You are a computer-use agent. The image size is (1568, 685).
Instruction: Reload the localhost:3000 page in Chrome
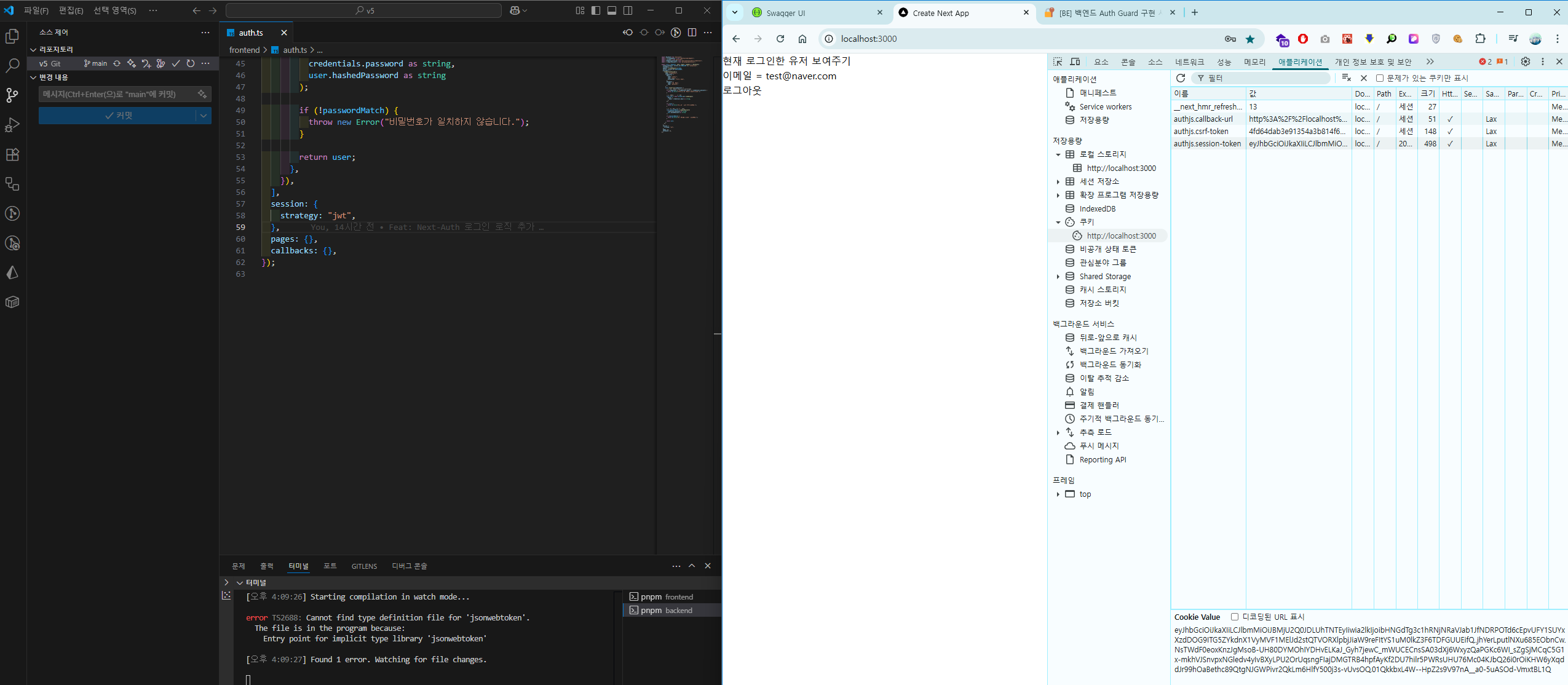[780, 39]
